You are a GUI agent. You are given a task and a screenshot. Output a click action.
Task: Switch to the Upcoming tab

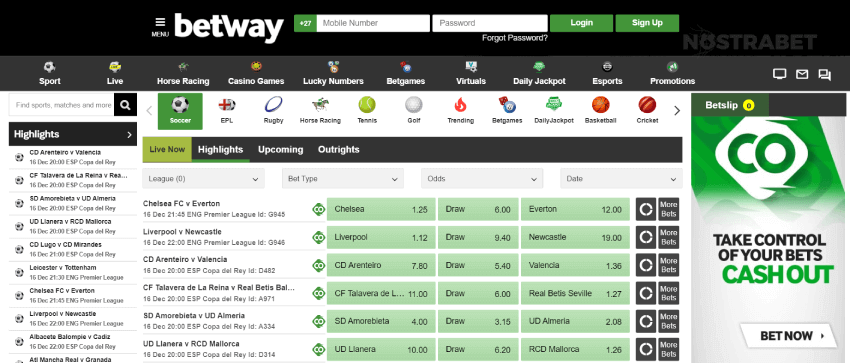tap(281, 150)
